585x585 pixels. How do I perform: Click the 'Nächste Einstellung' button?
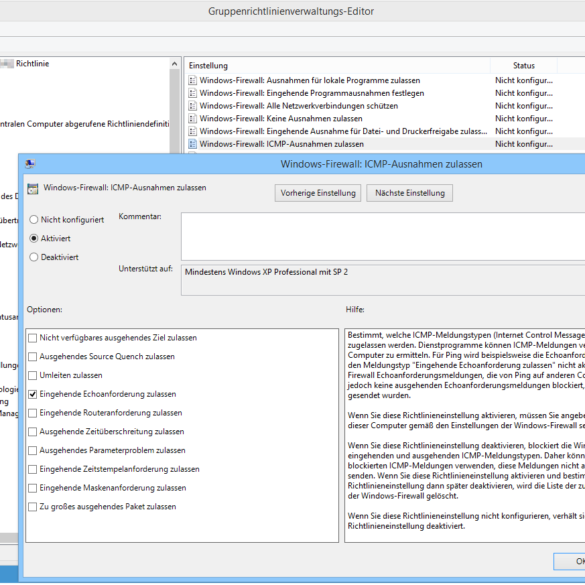(x=410, y=193)
